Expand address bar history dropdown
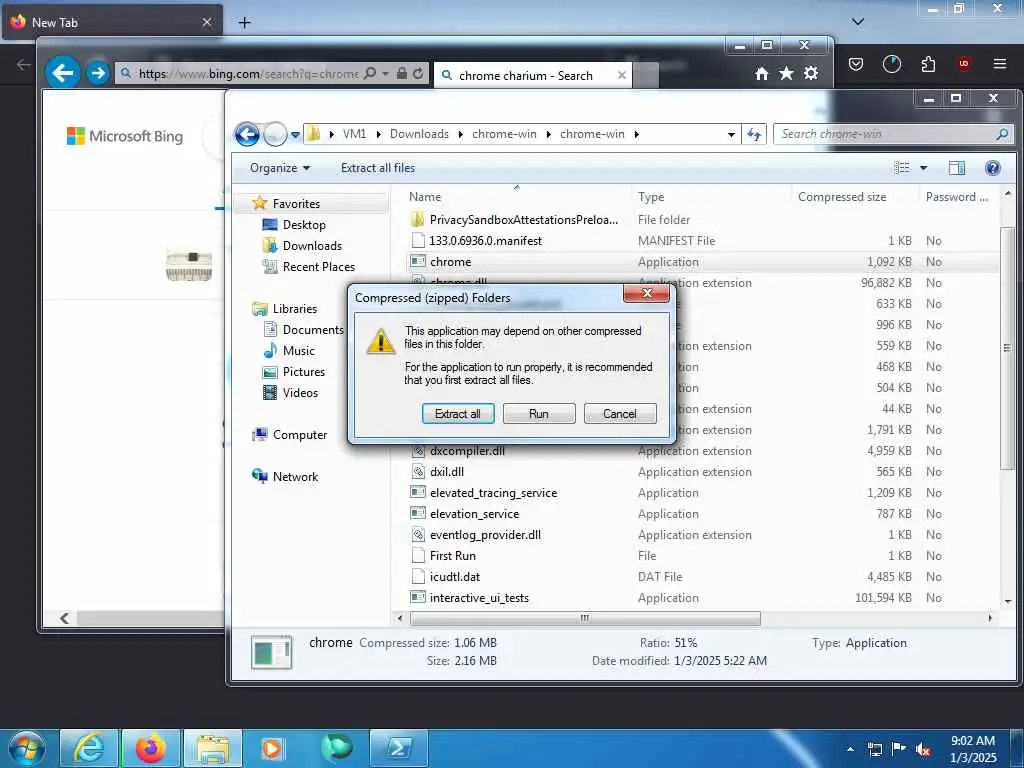1024x768 pixels. [731, 135]
